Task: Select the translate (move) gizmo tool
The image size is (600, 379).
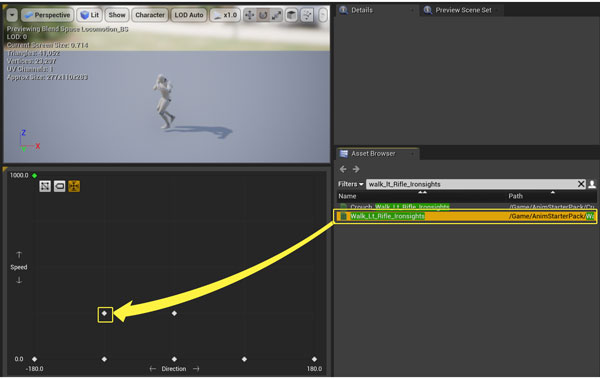Action: click(249, 15)
